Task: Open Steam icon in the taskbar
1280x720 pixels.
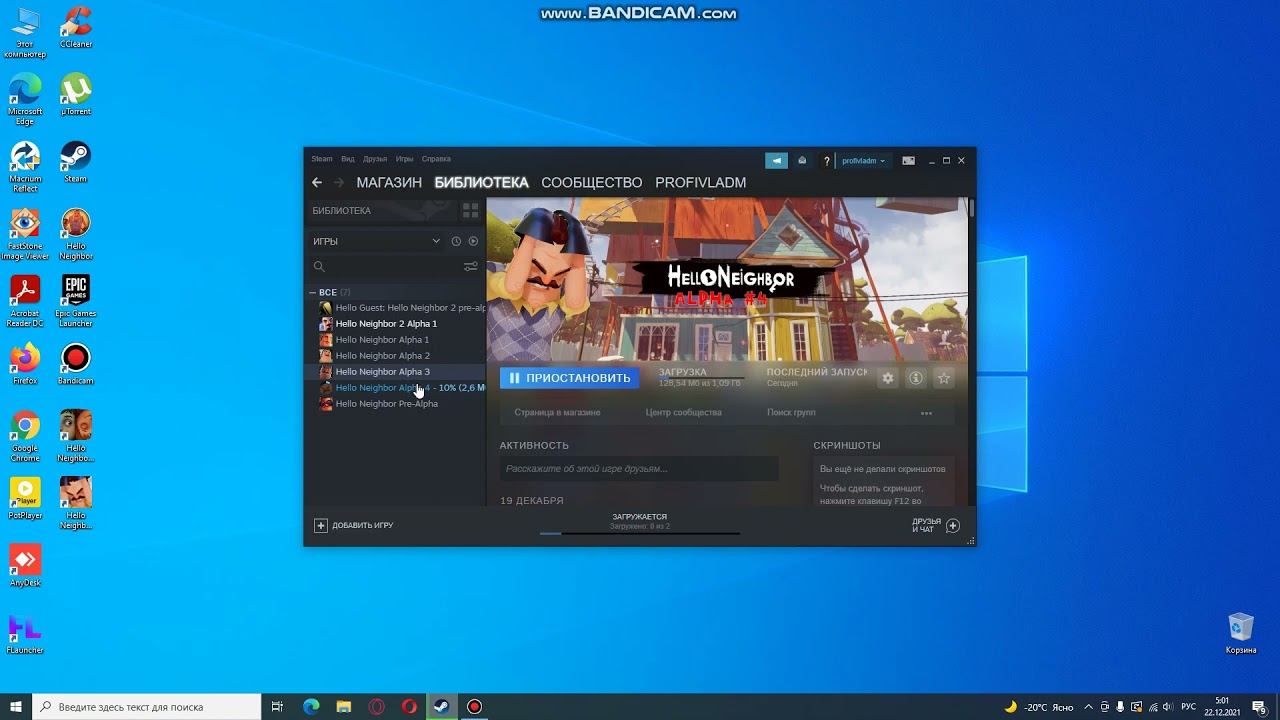Action: tap(441, 707)
